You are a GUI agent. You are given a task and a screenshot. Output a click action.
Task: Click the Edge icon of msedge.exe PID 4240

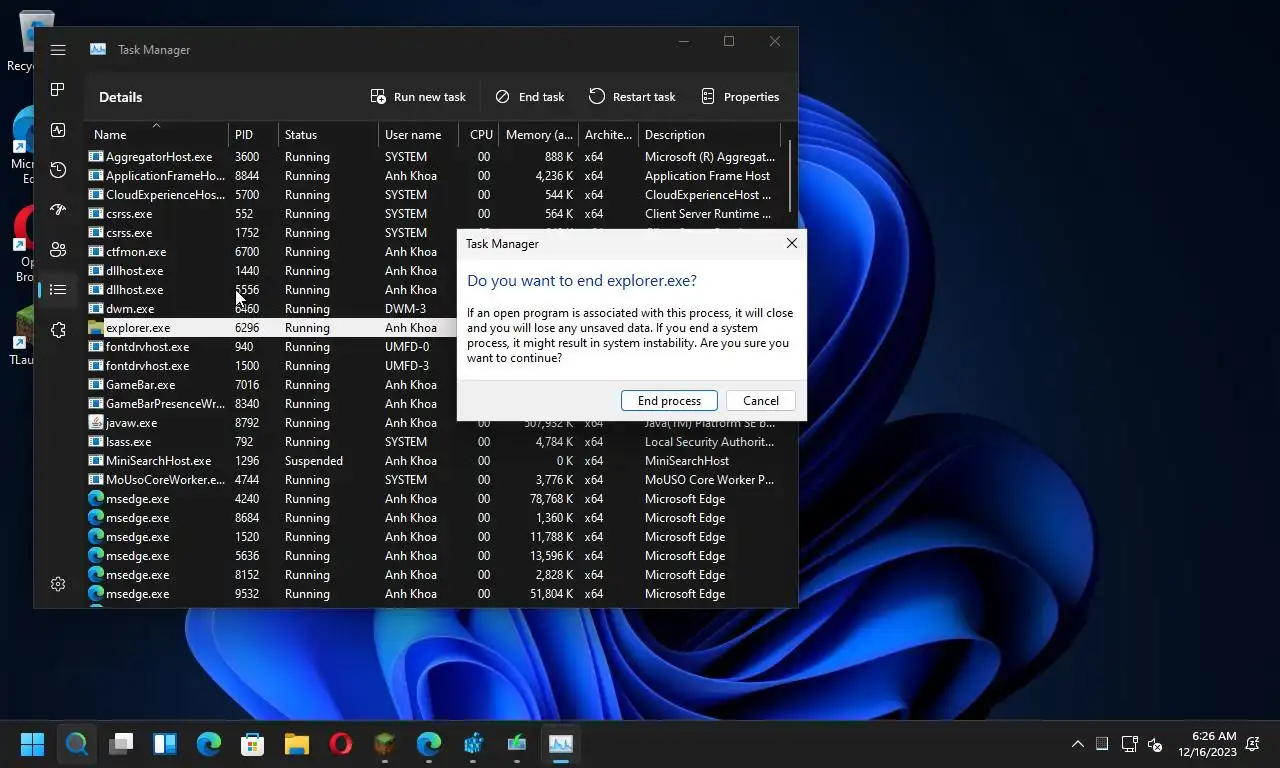tap(96, 499)
